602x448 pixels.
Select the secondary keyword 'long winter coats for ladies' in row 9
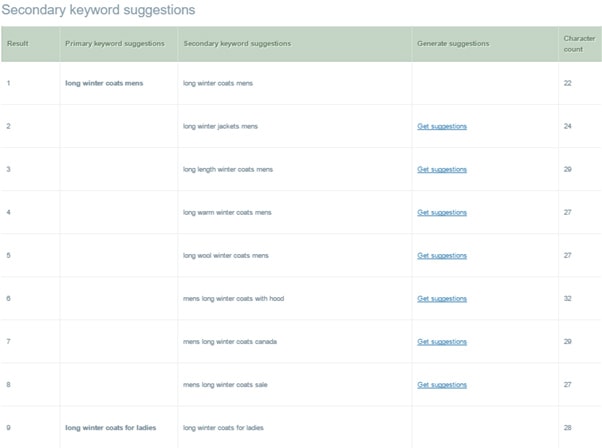pos(223,428)
